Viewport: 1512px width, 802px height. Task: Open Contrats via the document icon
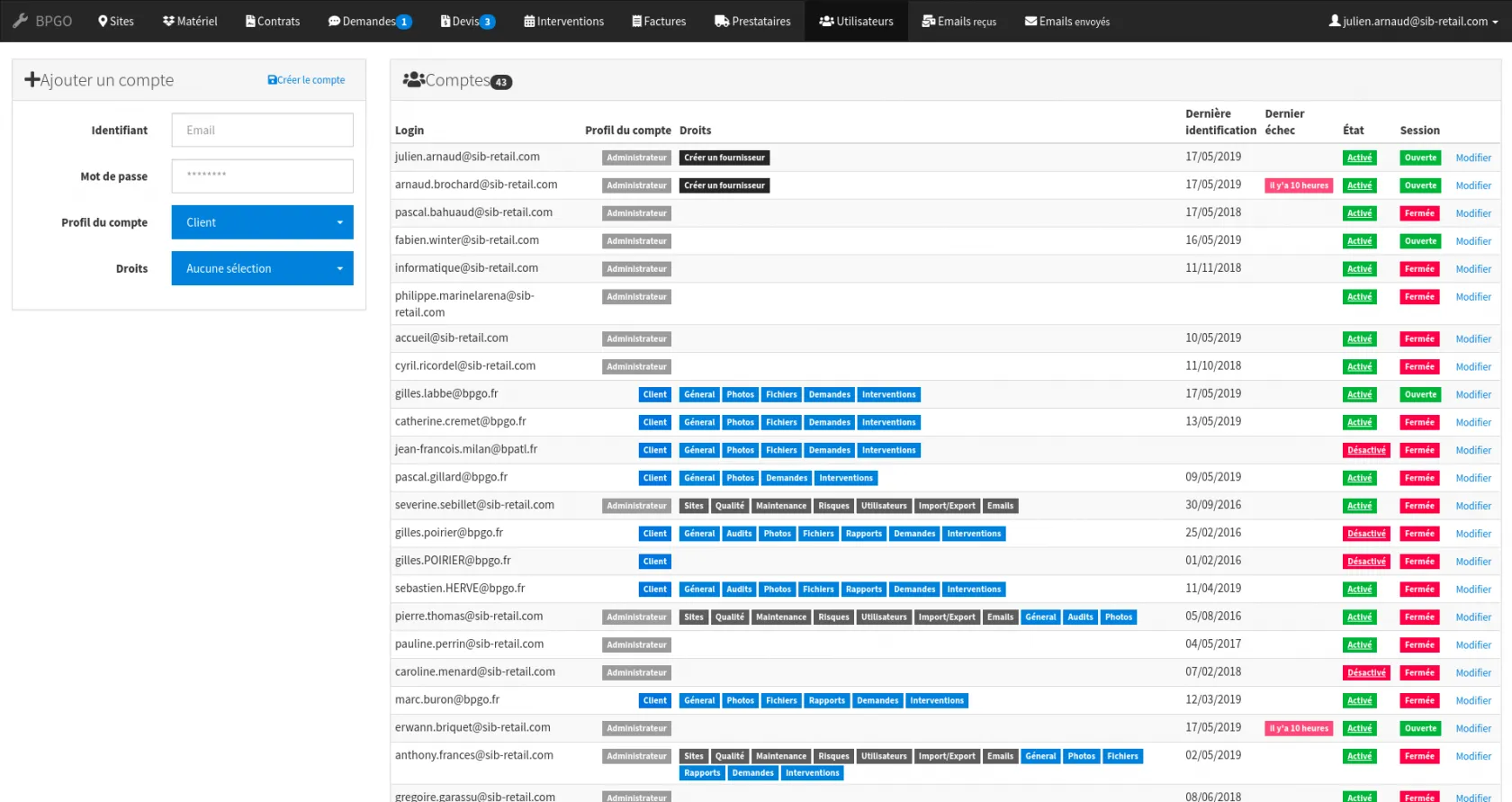[250, 21]
